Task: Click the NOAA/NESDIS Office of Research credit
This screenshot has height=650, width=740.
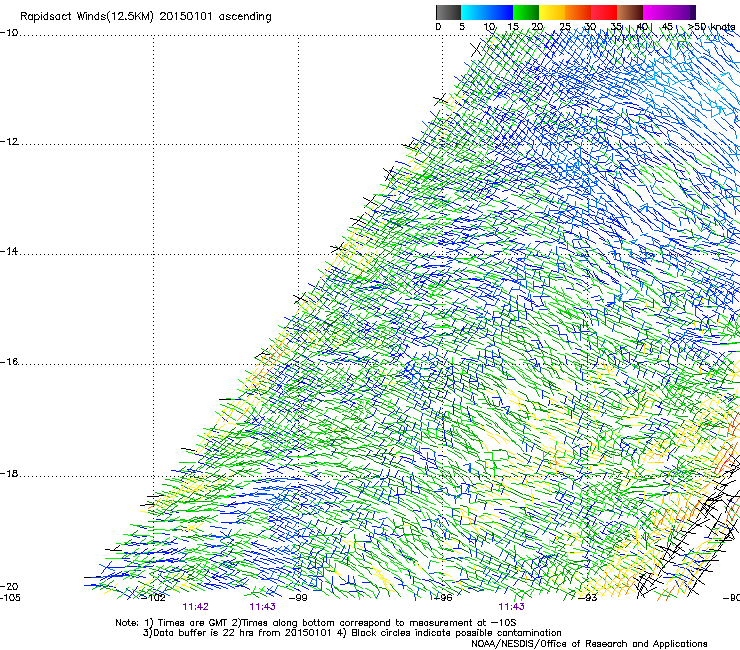Action: point(589,644)
